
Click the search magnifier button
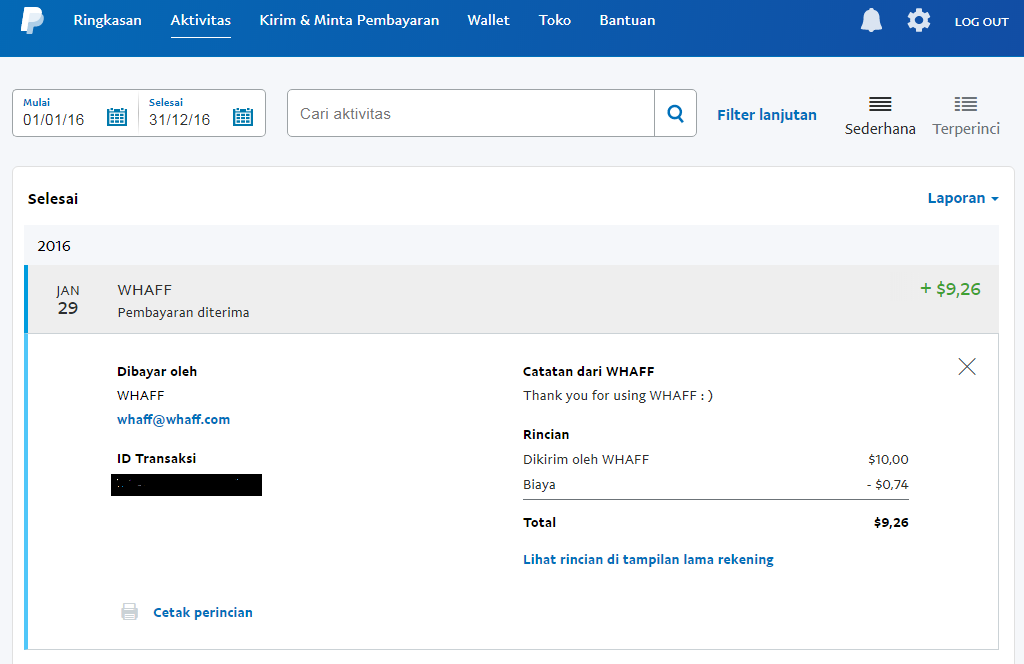675,114
